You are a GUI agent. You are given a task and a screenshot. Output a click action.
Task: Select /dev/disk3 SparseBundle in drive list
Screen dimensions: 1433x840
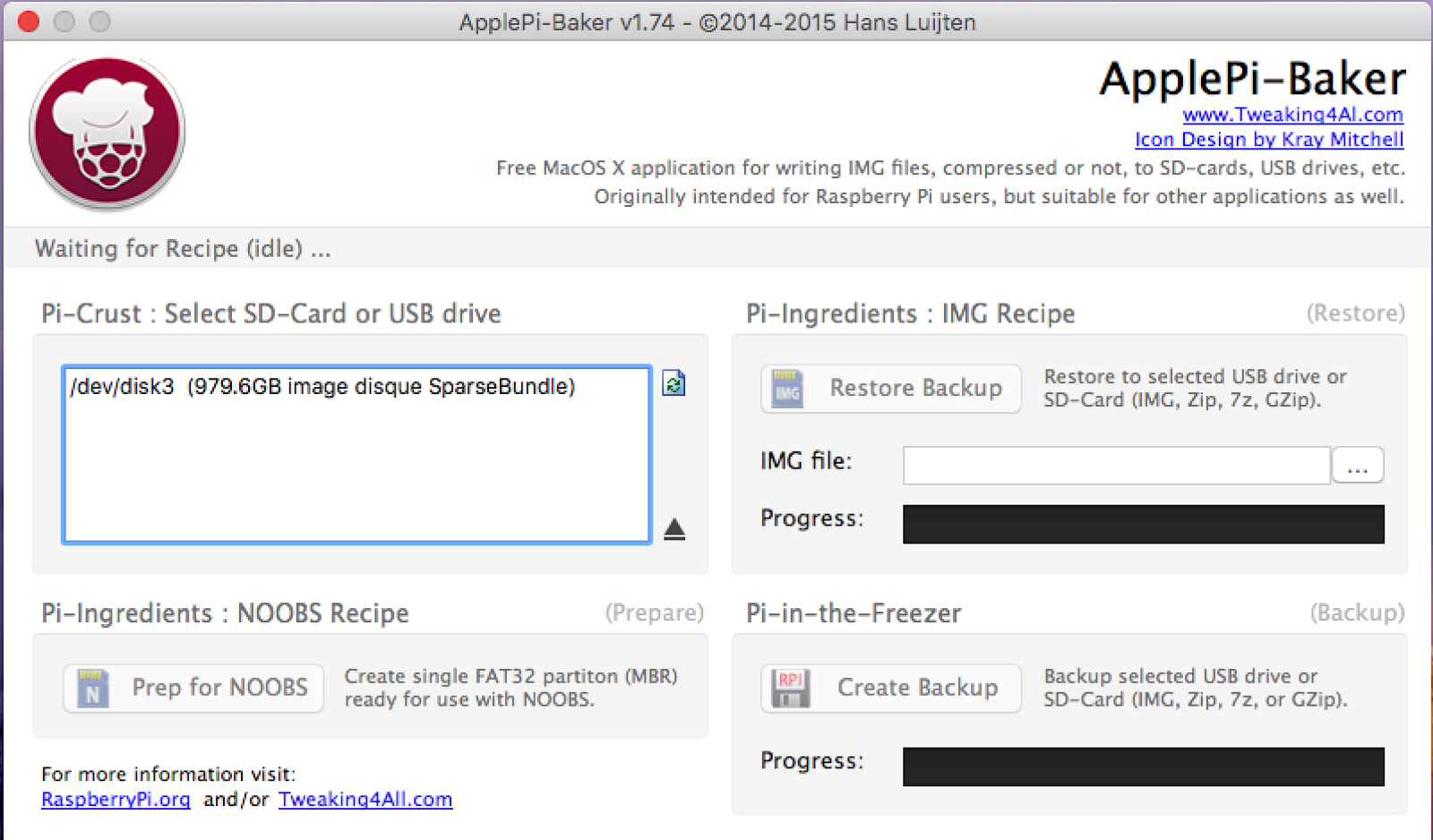coord(322,387)
